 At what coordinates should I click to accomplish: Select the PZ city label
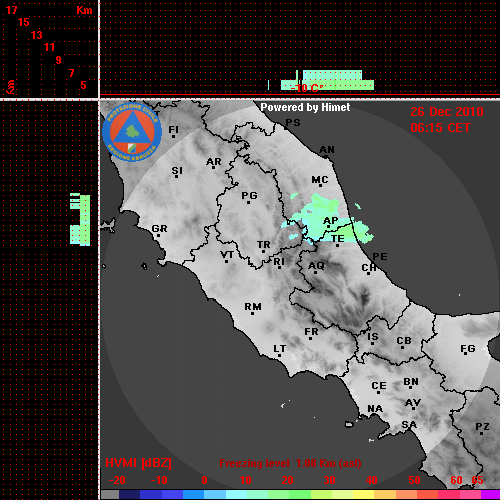click(482, 427)
